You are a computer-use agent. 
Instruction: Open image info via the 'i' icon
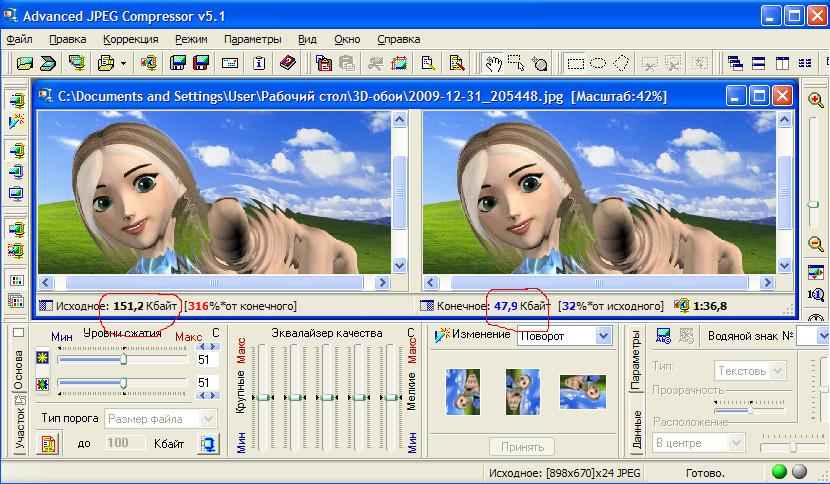[x=259, y=64]
